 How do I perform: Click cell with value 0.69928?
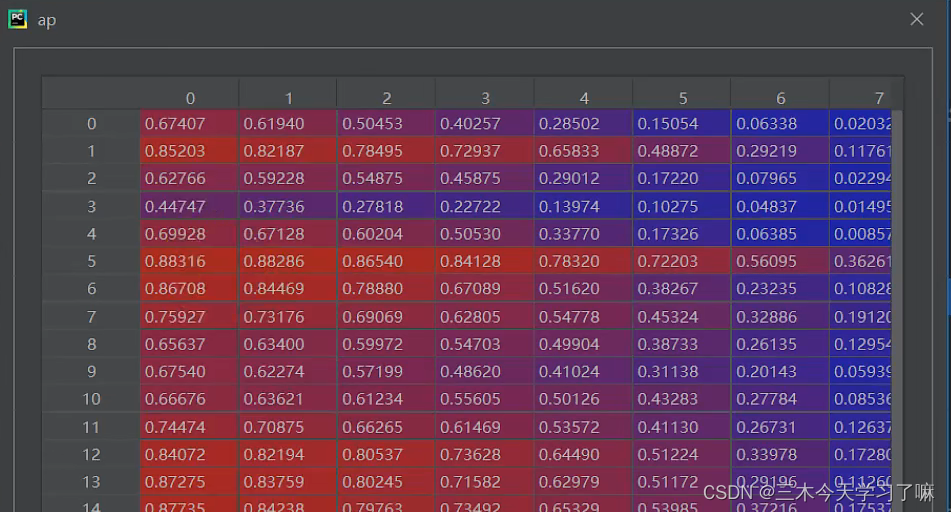coord(189,234)
